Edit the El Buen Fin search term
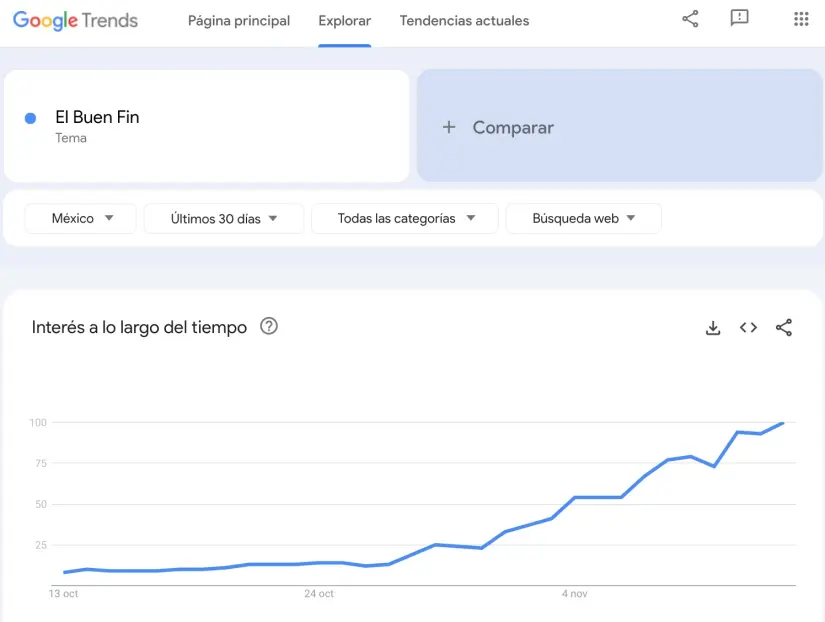Image resolution: width=825 pixels, height=622 pixels. coord(97,118)
